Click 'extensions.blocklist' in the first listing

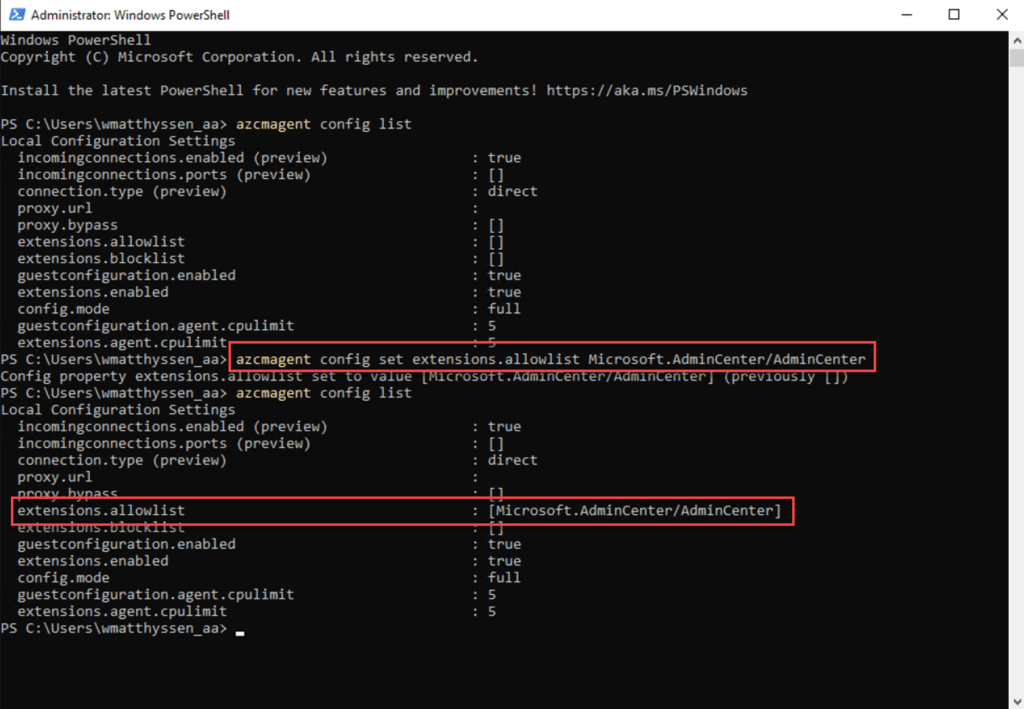coord(101,258)
